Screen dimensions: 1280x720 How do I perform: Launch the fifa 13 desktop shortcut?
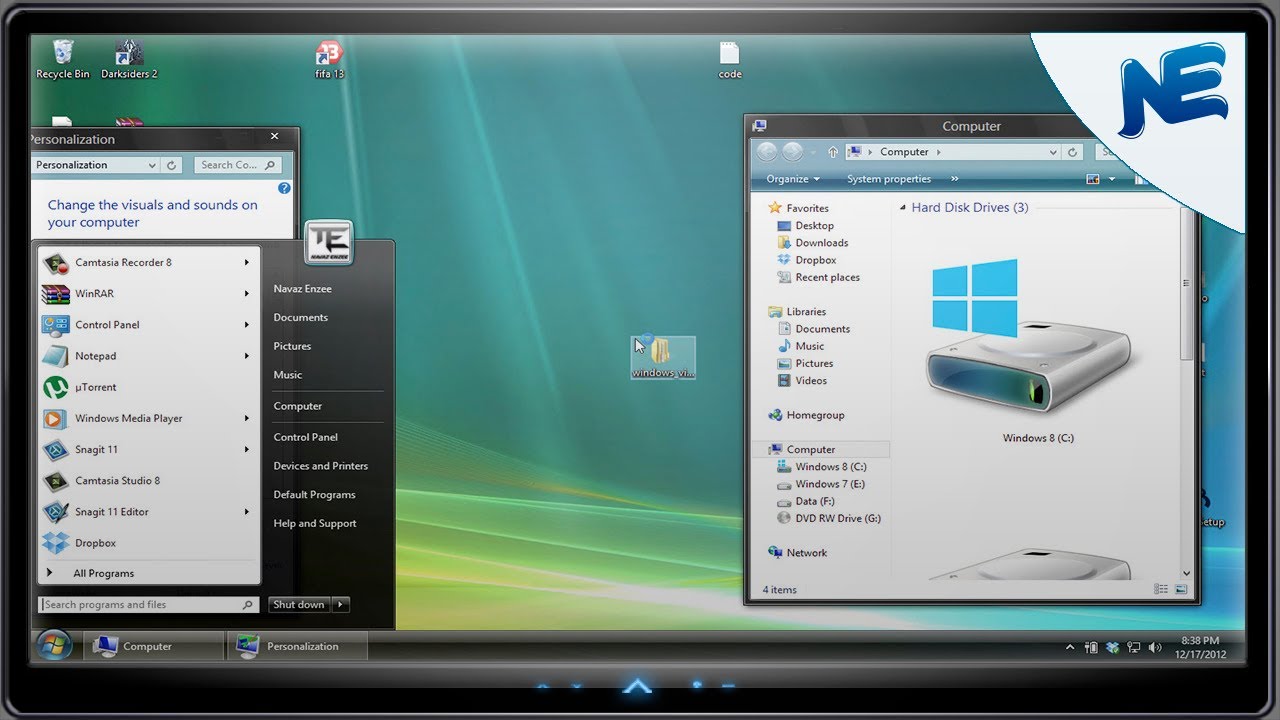(329, 60)
